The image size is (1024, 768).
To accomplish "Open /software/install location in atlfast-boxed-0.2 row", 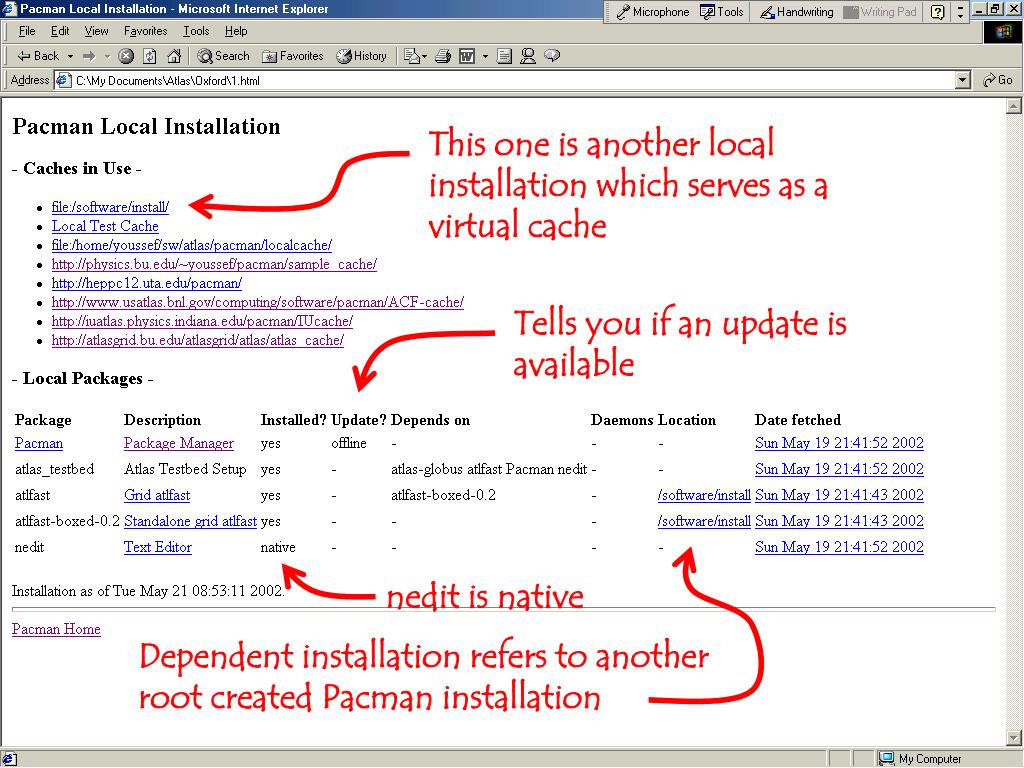I will pos(704,521).
